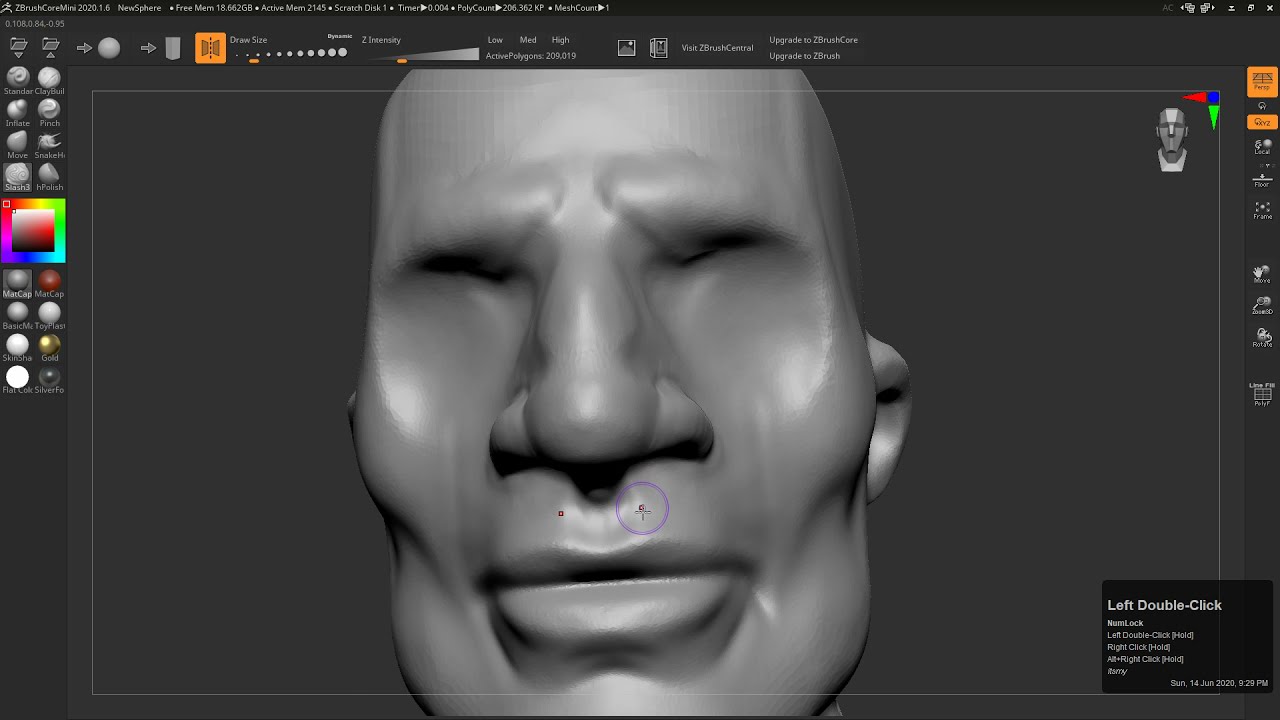Pick a color in the color picker

[x=33, y=231]
